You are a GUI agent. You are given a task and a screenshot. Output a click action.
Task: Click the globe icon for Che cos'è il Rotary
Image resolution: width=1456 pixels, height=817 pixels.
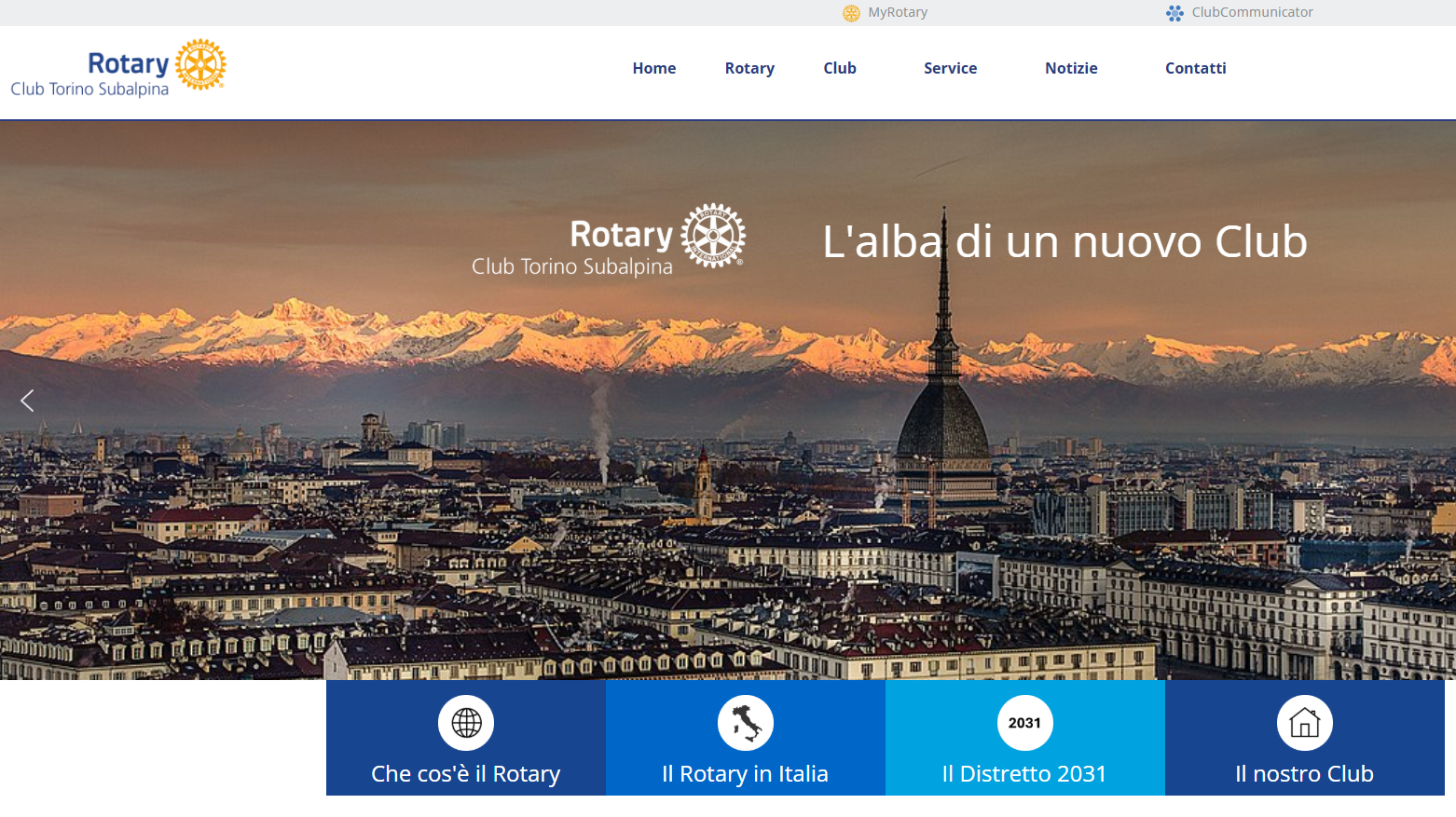click(466, 723)
